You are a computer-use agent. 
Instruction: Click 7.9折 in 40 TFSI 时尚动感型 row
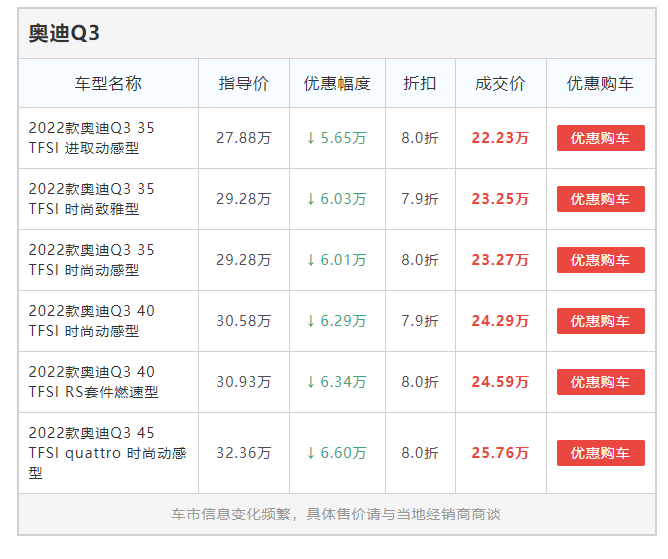coord(420,321)
